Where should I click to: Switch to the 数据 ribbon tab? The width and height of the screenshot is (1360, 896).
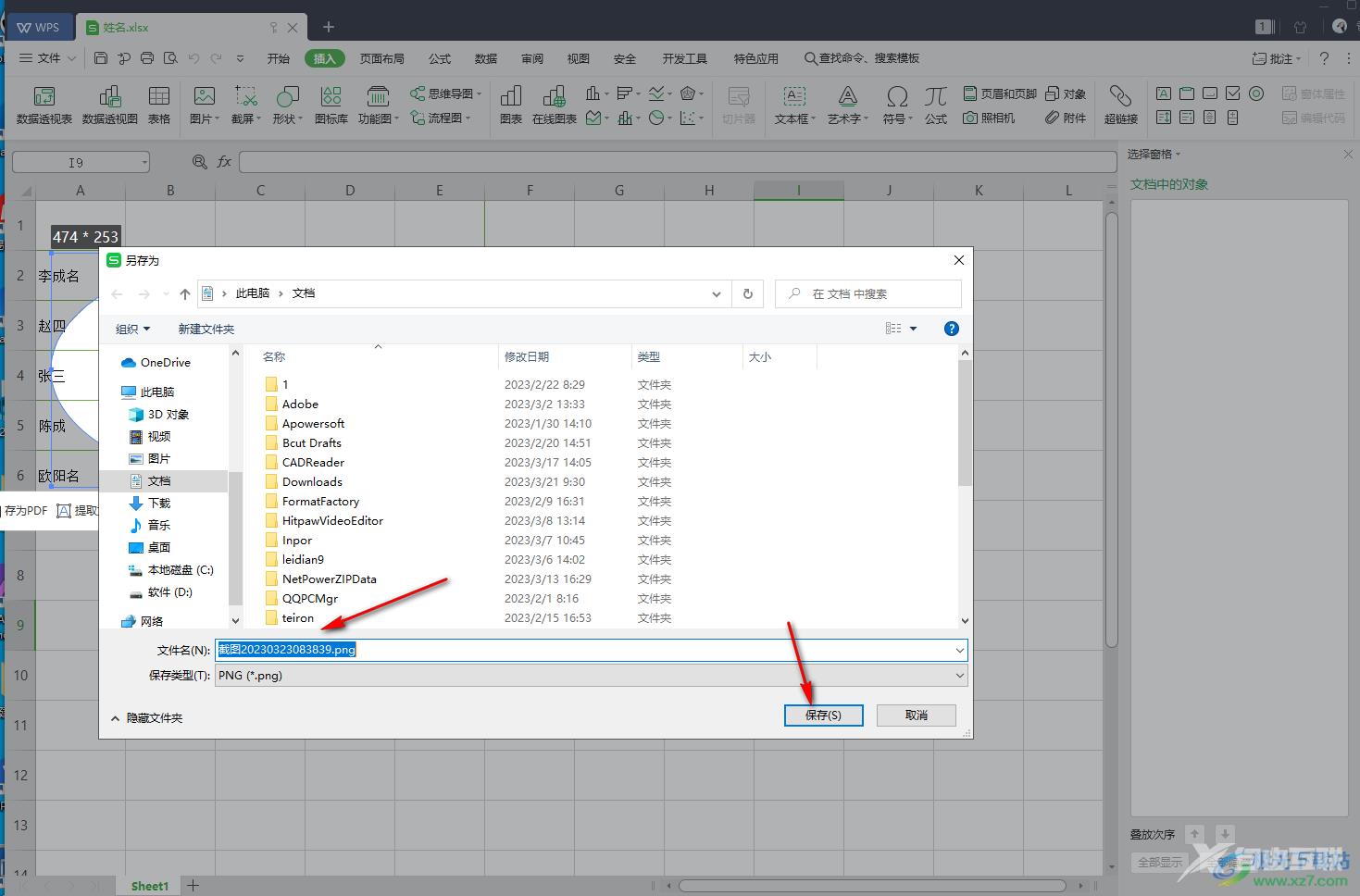pos(486,58)
